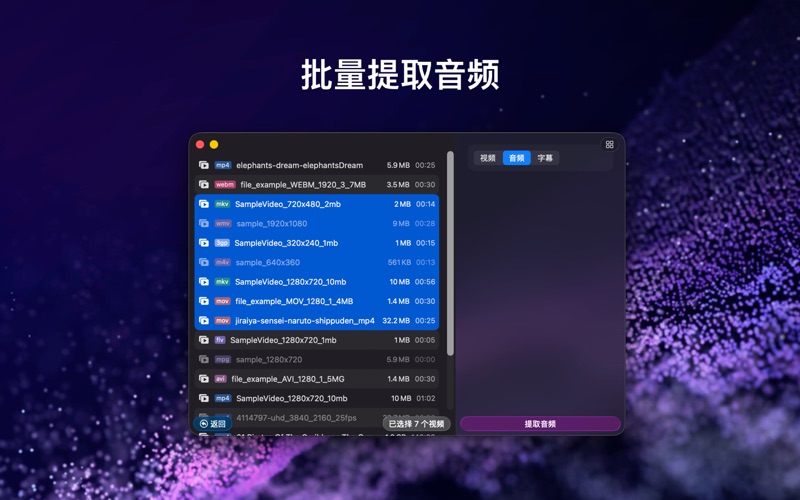Select jiraiya-sensei-naruto-shippuden_mp4 file name
This screenshot has width=800, height=500.
point(305,320)
